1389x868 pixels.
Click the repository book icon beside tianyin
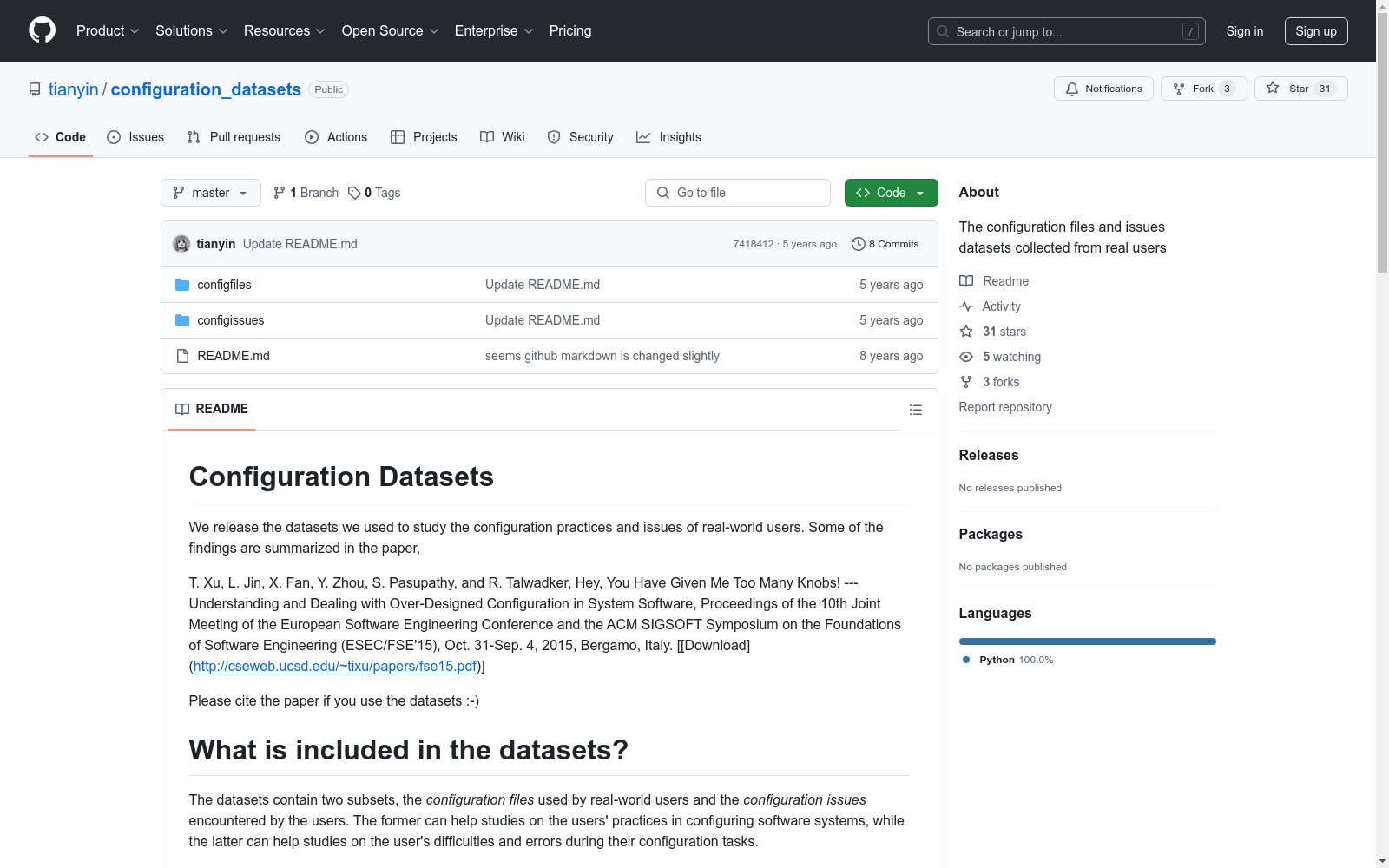[x=35, y=89]
